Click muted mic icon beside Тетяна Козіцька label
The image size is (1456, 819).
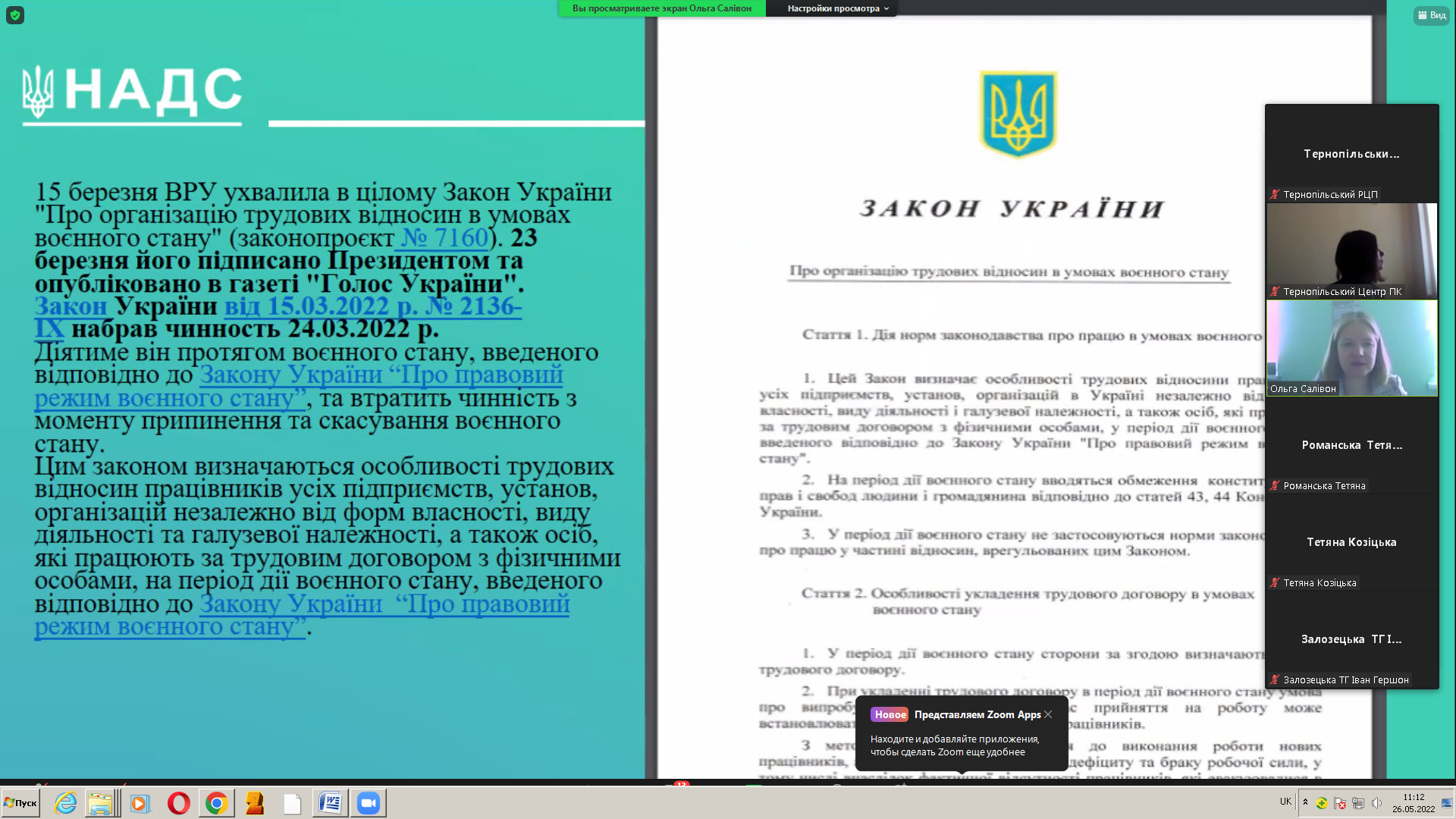click(x=1275, y=583)
